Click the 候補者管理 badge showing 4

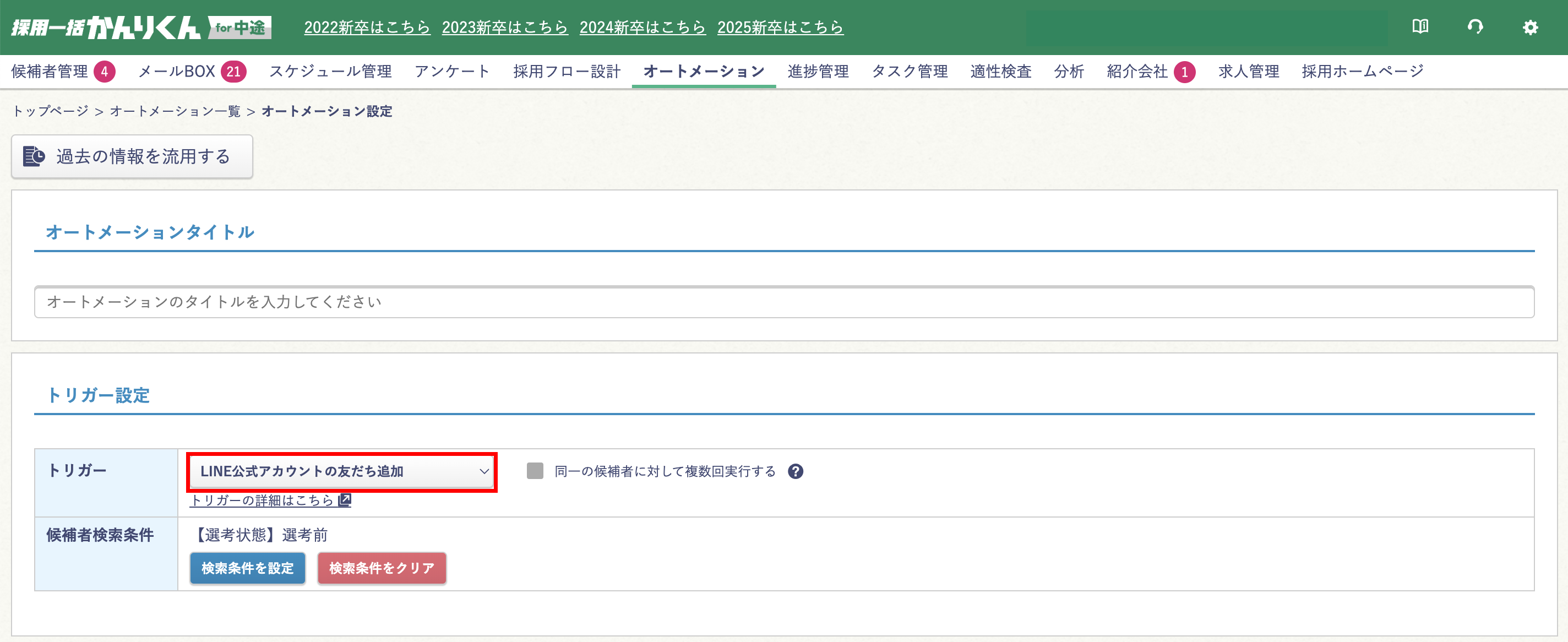click(105, 72)
